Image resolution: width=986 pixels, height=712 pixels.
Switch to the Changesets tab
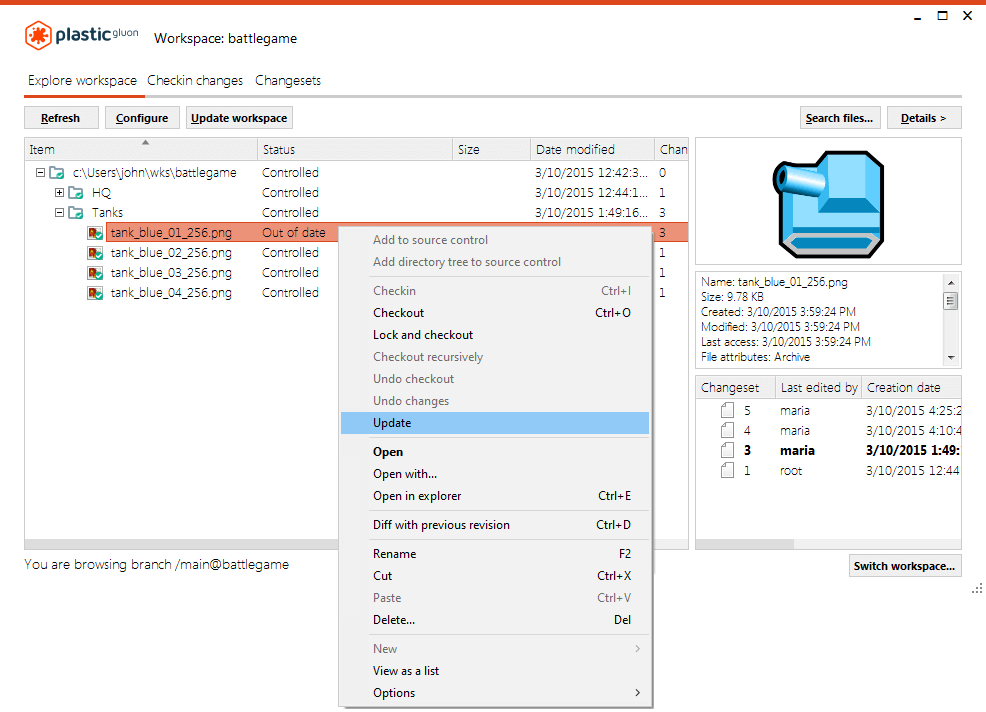click(x=288, y=81)
